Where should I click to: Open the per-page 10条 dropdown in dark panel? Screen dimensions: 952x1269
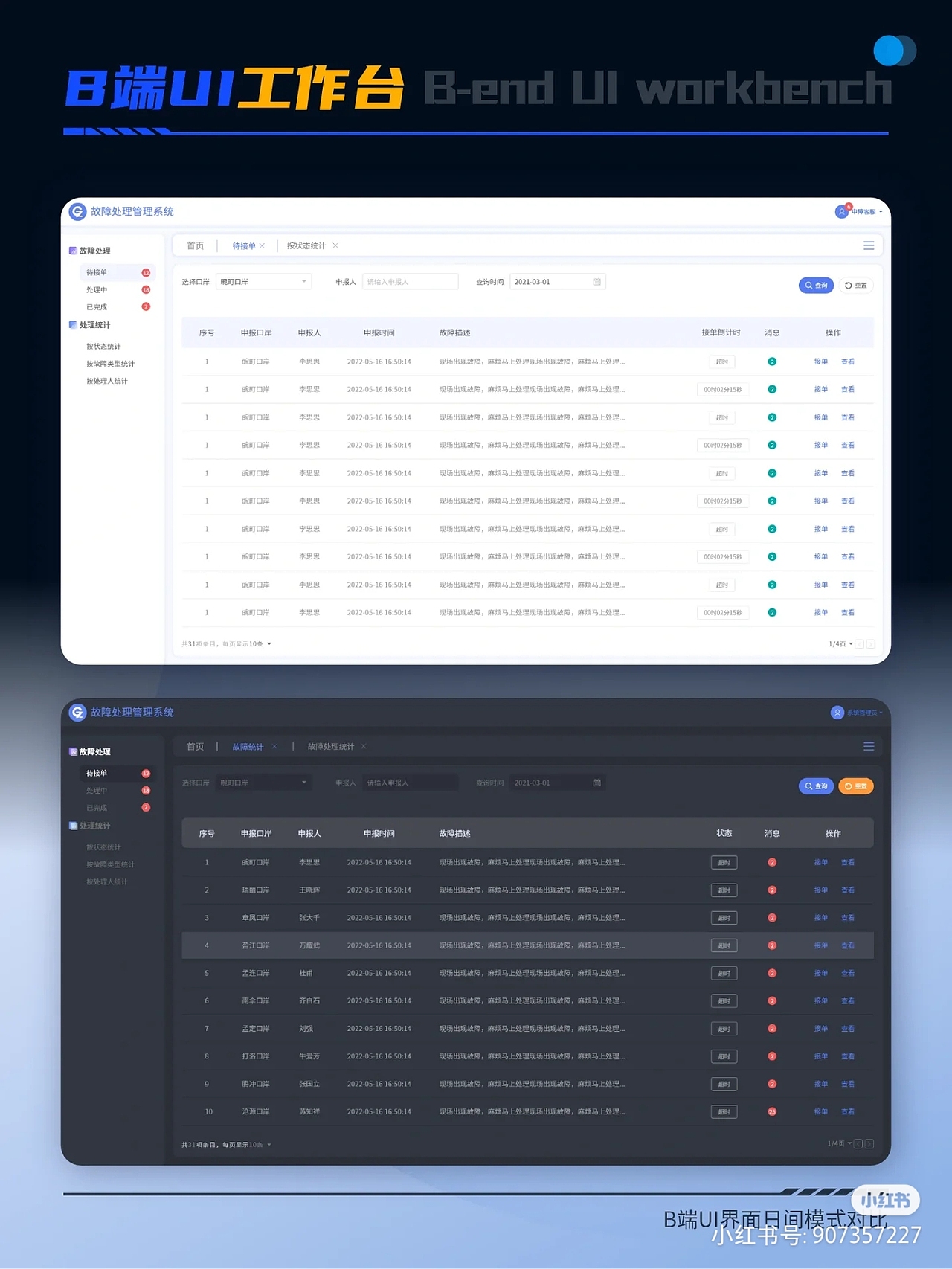260,1145
